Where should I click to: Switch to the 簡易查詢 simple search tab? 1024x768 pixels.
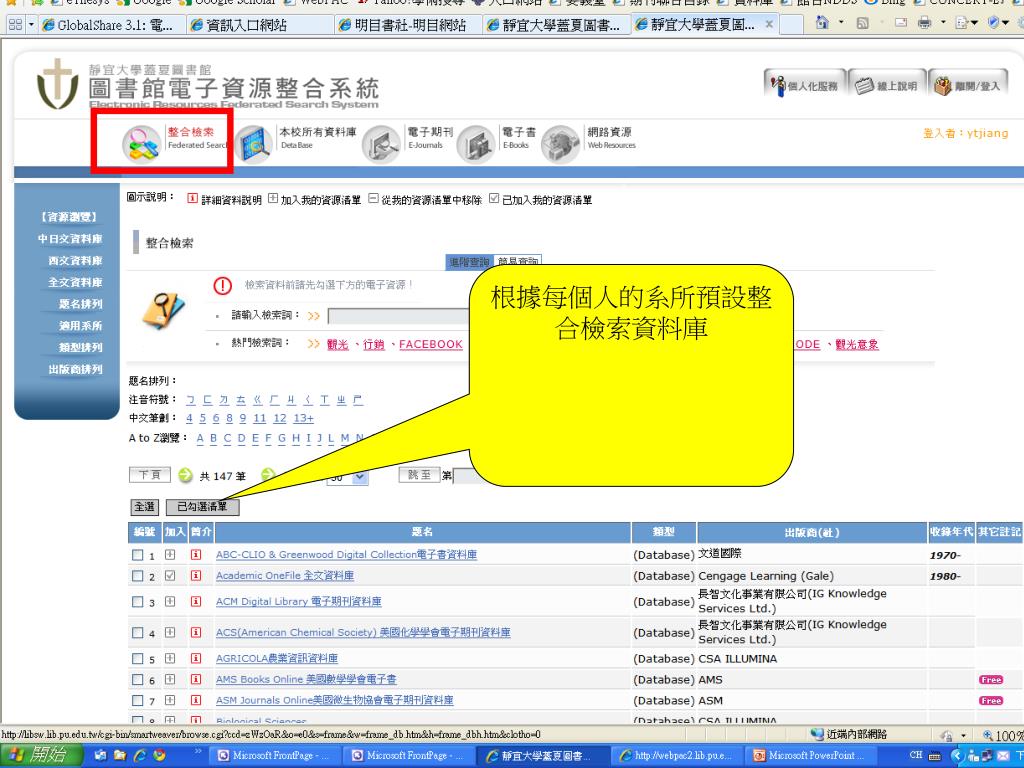518,262
